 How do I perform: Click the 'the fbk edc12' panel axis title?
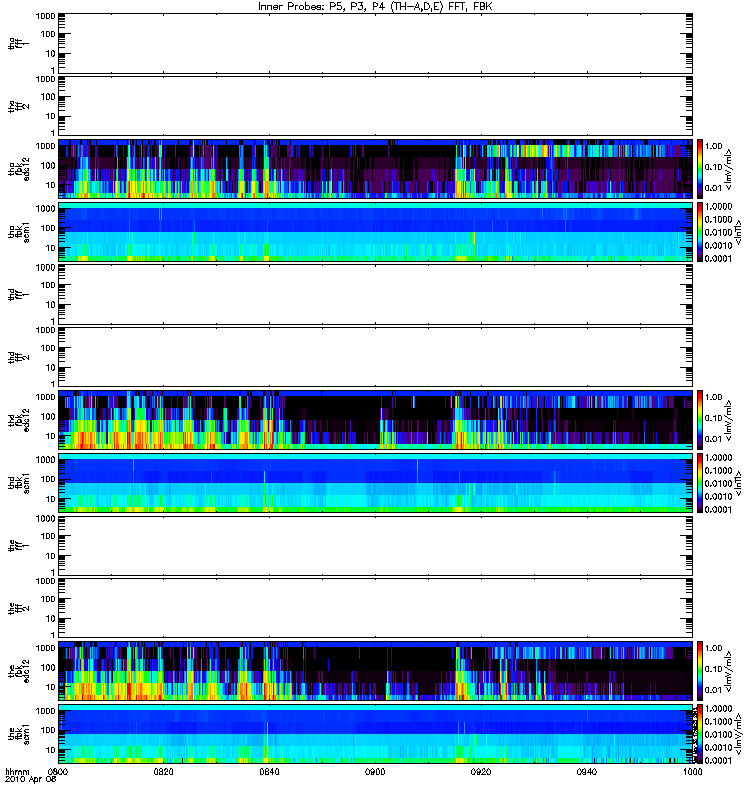18,671
